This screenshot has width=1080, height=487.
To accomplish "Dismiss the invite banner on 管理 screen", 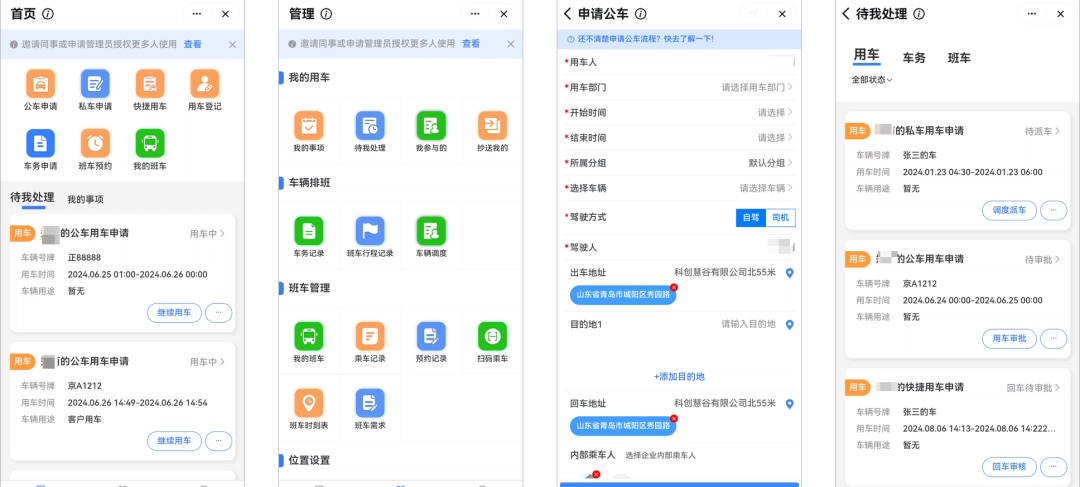I will [510, 44].
